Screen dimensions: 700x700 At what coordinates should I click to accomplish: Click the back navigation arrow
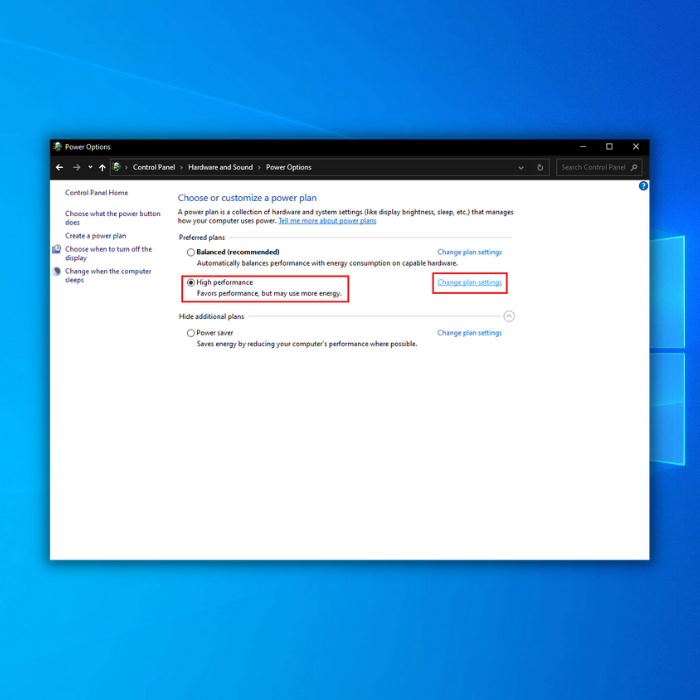click(60, 168)
